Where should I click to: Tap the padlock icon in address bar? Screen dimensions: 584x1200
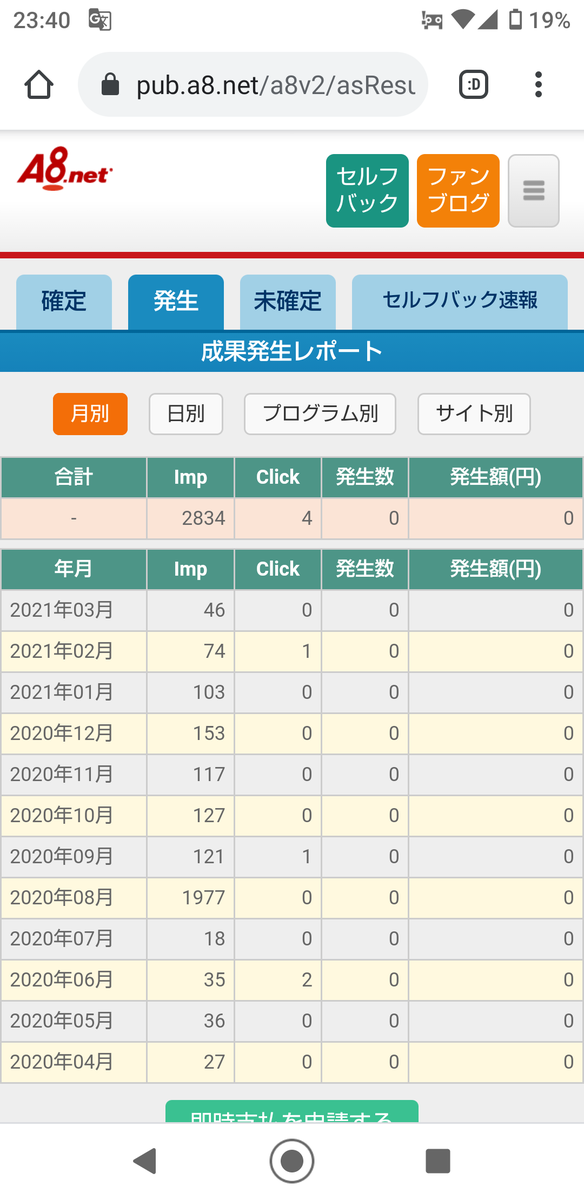pos(110,86)
